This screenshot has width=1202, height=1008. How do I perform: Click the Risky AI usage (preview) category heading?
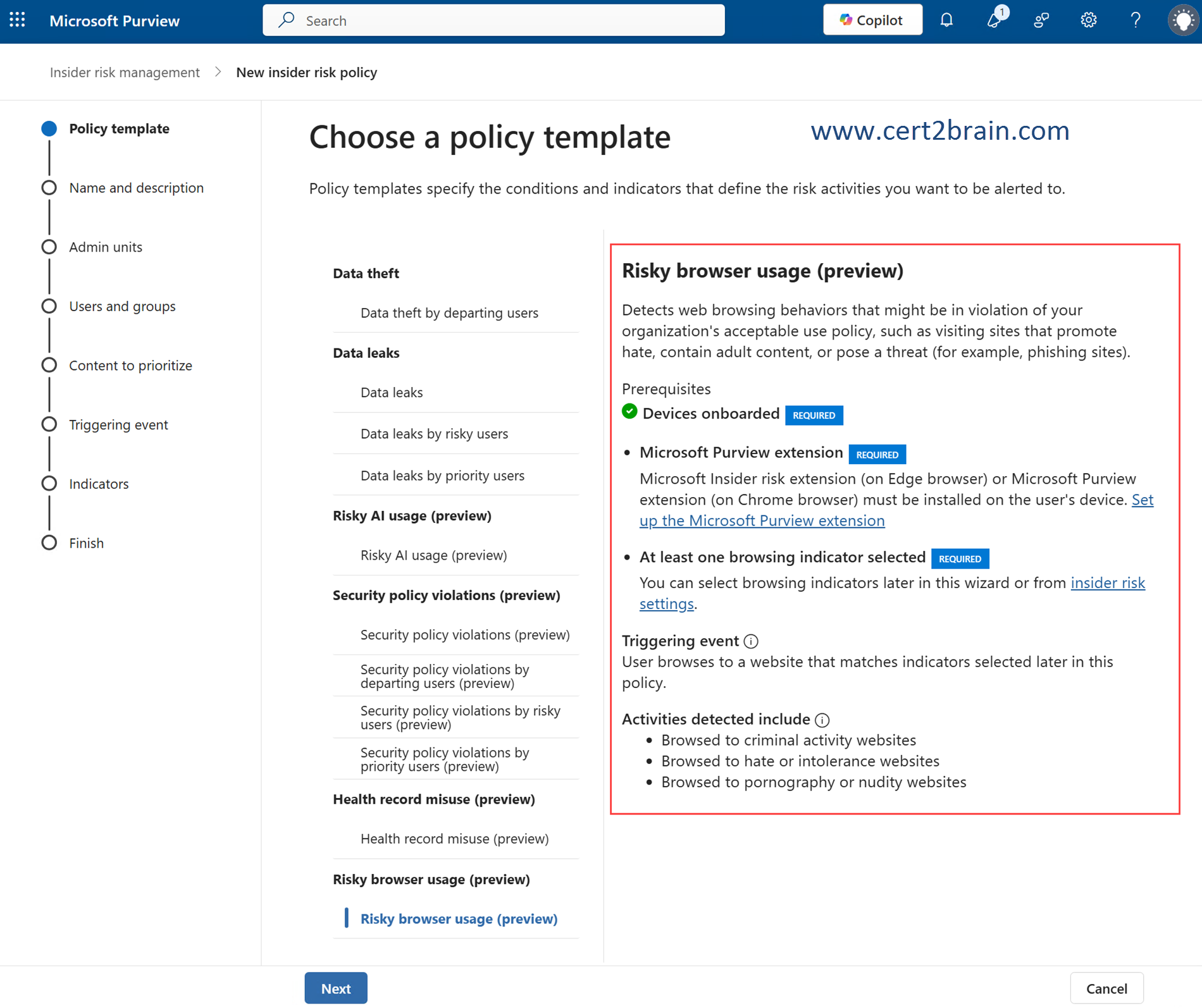click(412, 515)
